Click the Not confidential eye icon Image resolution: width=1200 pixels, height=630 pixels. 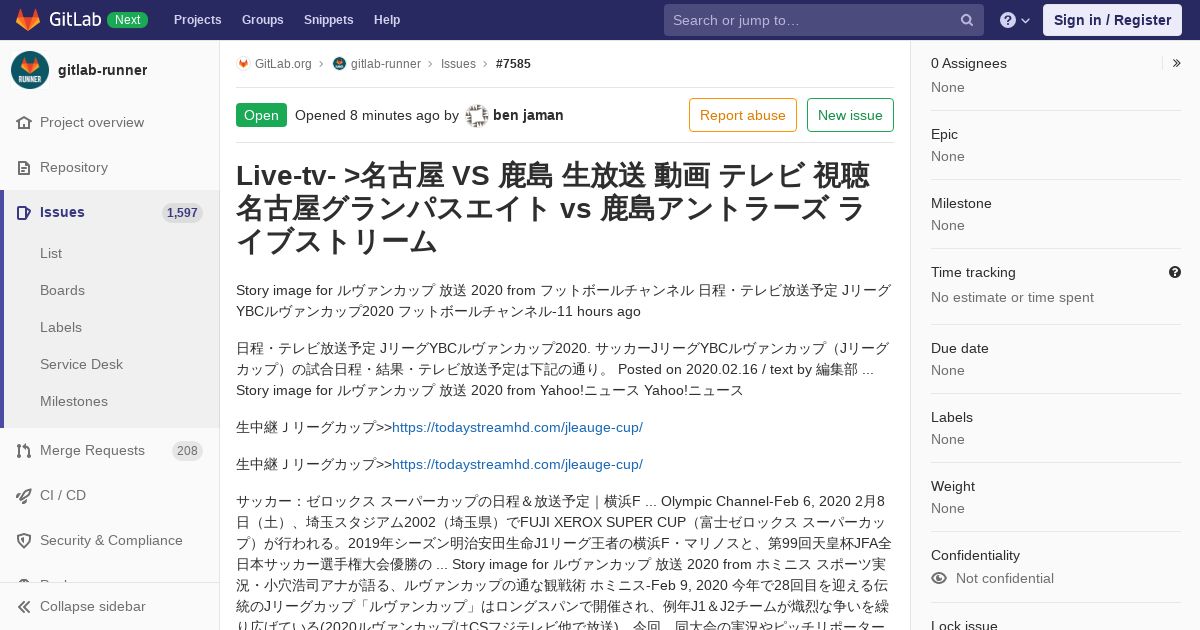939,578
